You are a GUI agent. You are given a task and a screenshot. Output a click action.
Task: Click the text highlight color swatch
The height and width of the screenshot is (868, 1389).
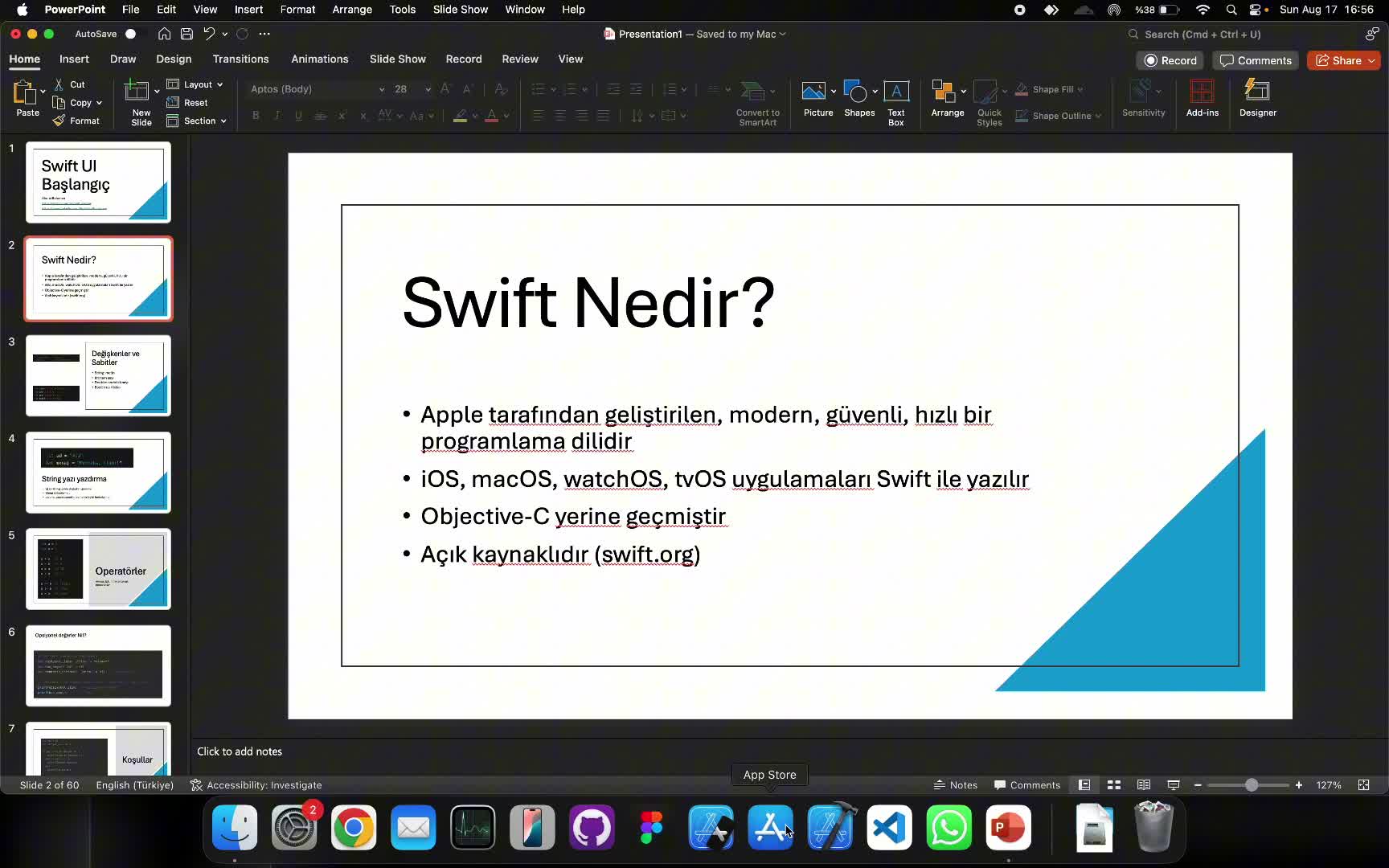pos(461,116)
